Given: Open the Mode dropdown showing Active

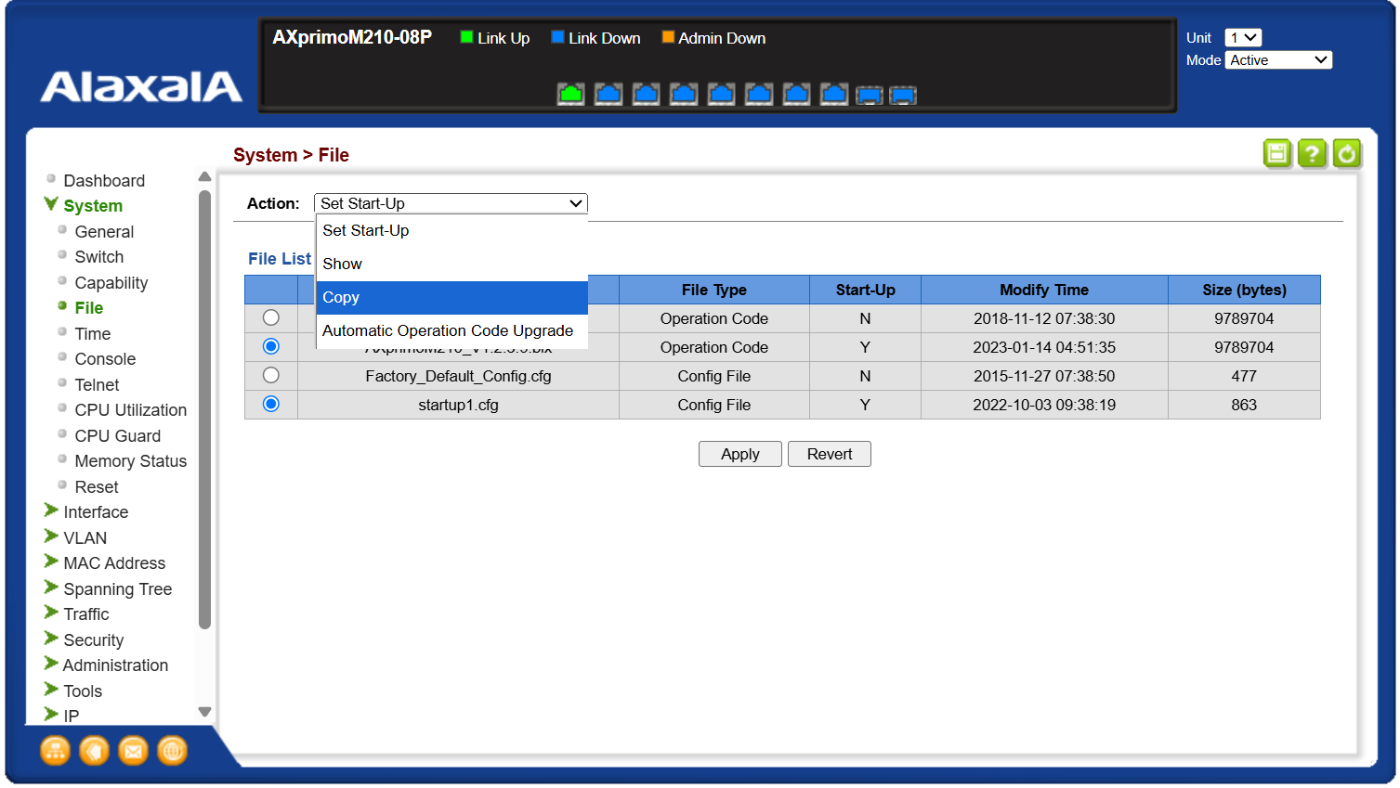Looking at the screenshot, I should tap(1279, 60).
